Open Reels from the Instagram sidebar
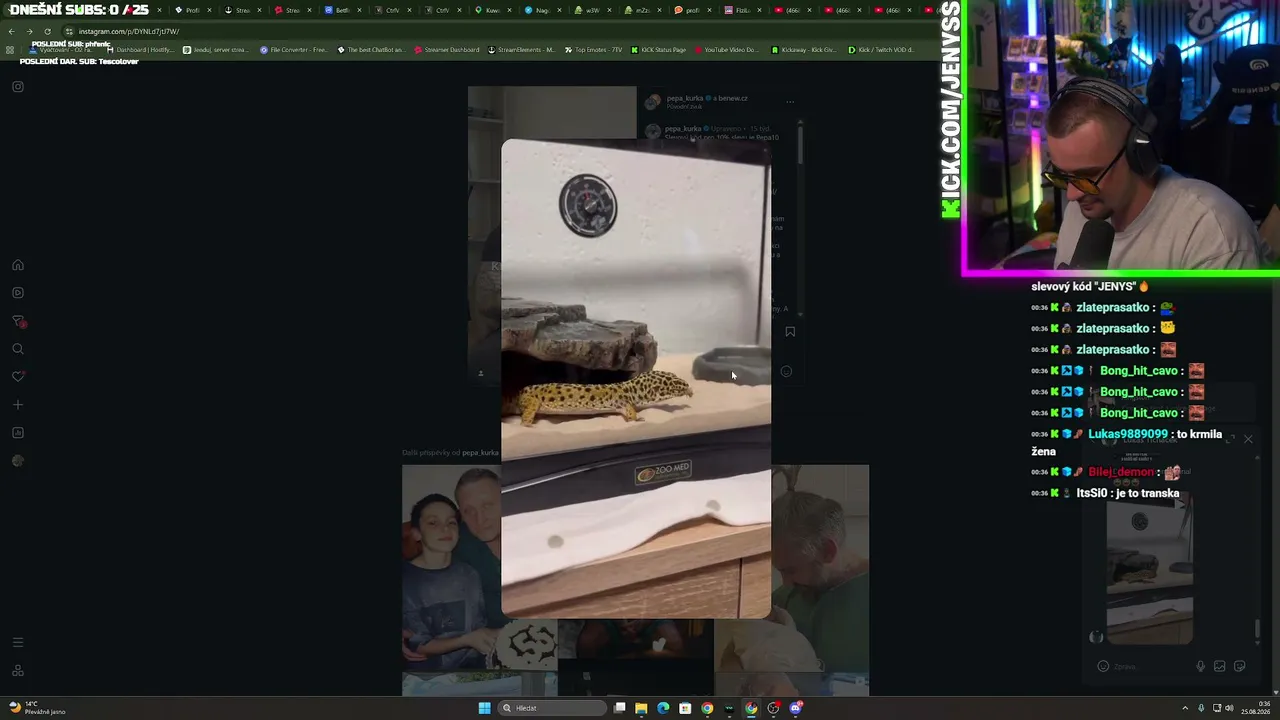Viewport: 1280px width, 720px height. pos(18,293)
